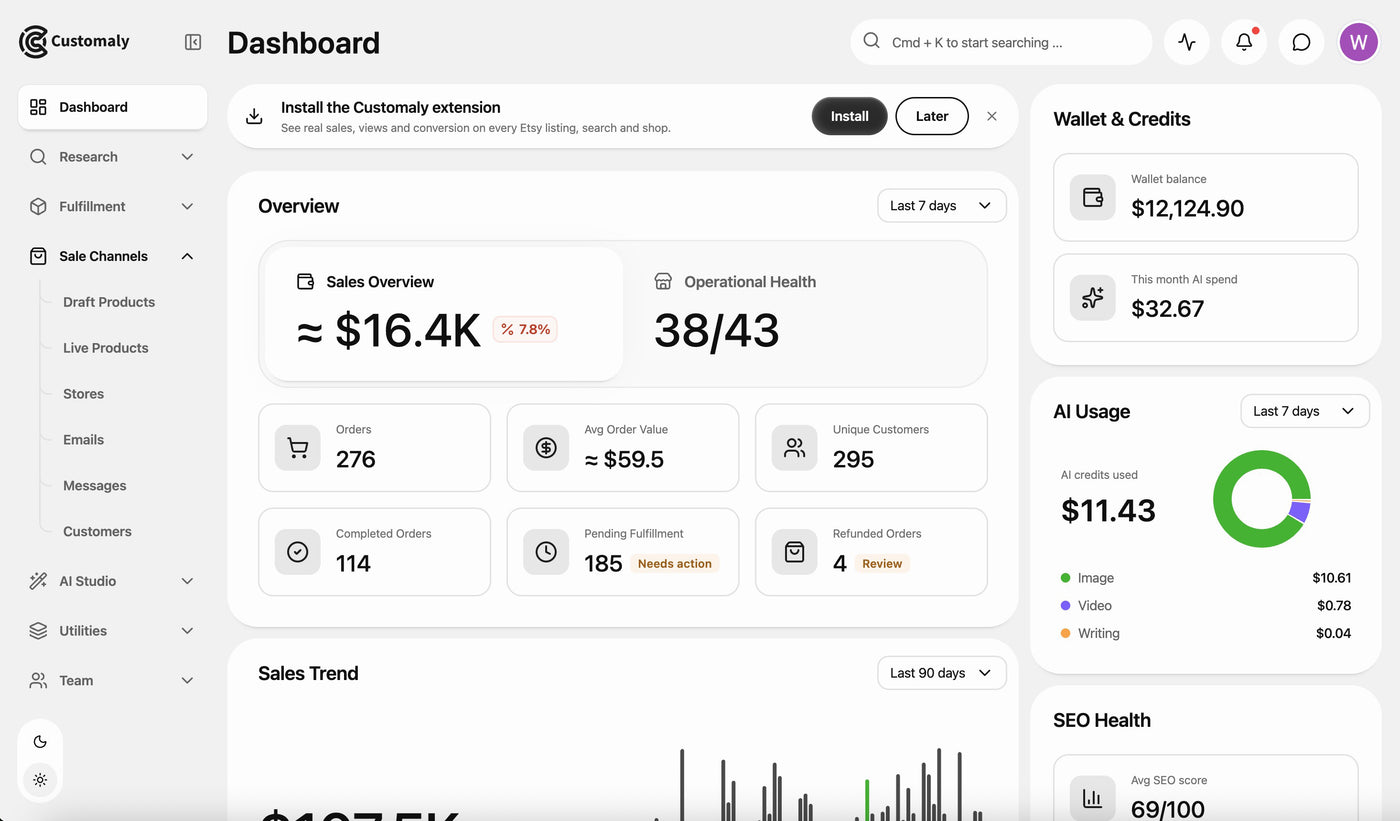Focus the Cmd + K search field
The height and width of the screenshot is (821, 1400).
tap(1001, 42)
